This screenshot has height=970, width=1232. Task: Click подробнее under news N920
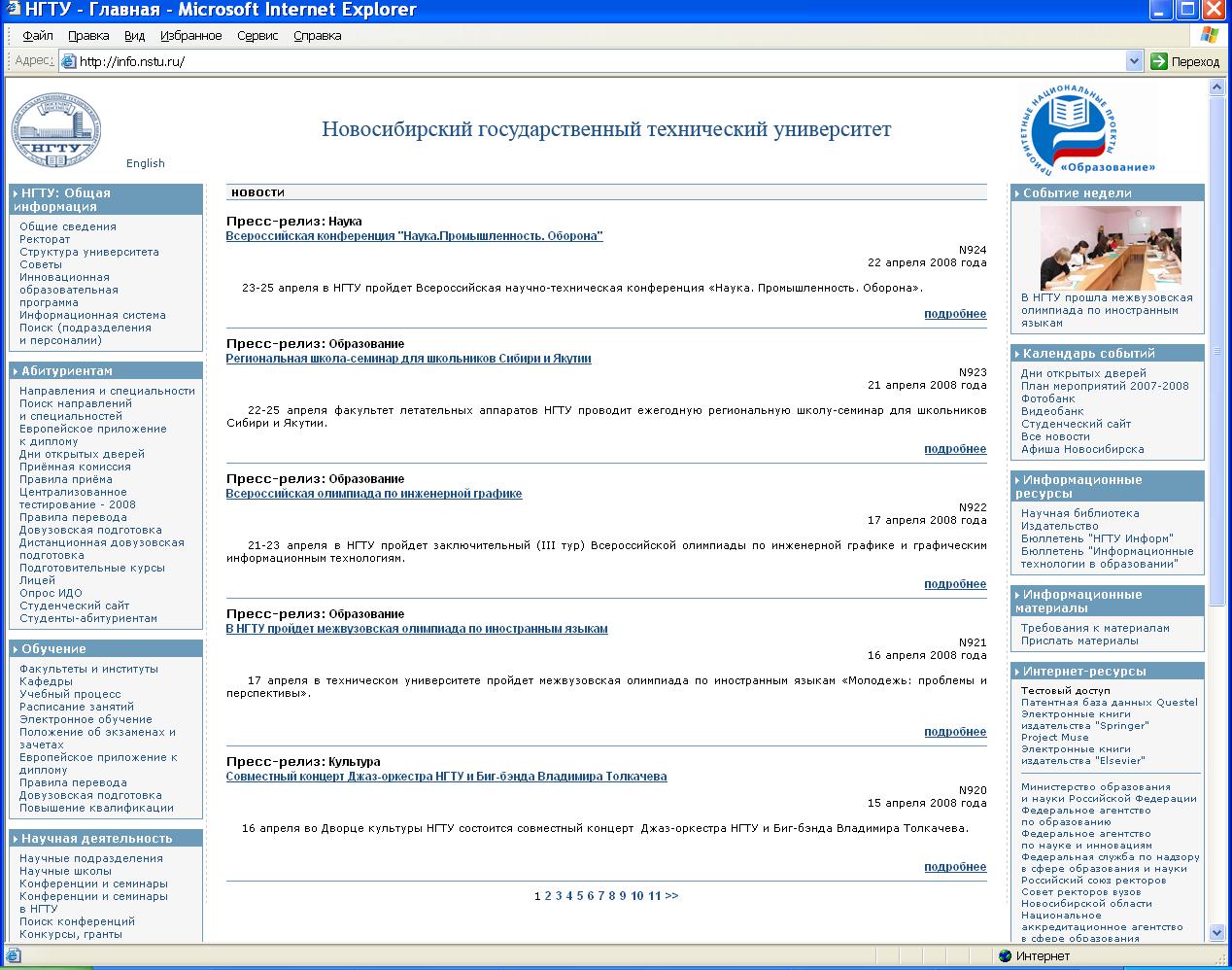[955, 867]
